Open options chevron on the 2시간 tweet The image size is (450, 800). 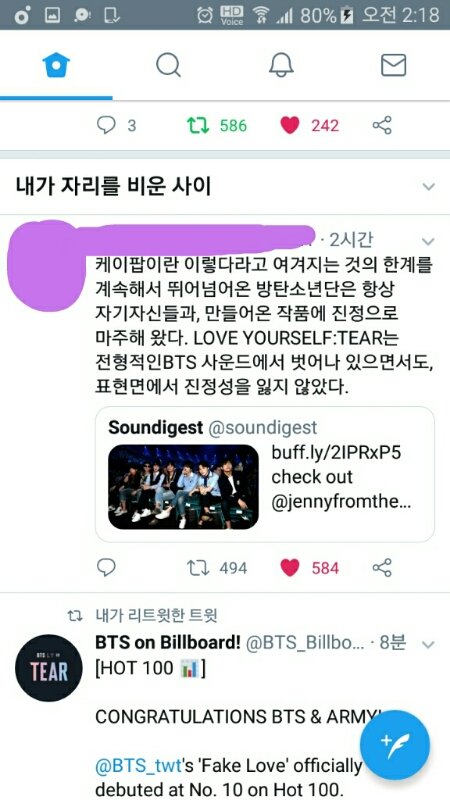coord(429,241)
